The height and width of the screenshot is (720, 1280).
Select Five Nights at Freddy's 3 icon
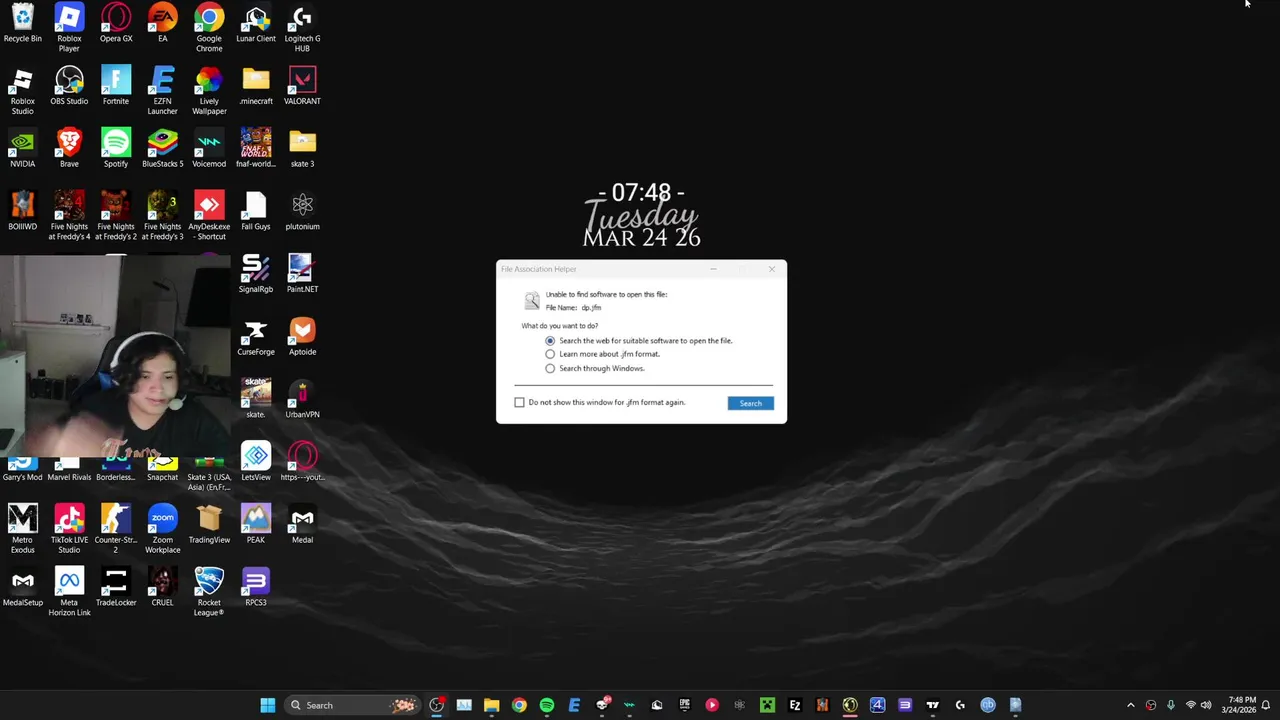[x=162, y=216]
